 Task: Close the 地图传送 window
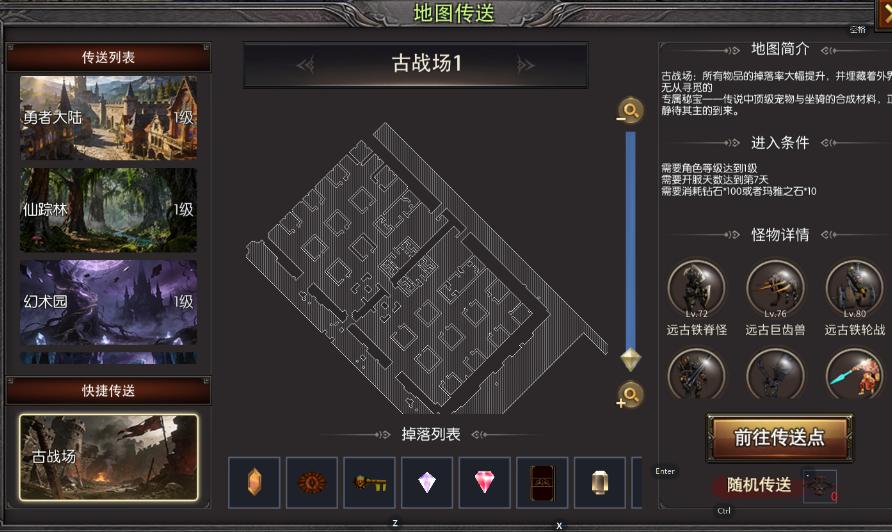point(884,14)
